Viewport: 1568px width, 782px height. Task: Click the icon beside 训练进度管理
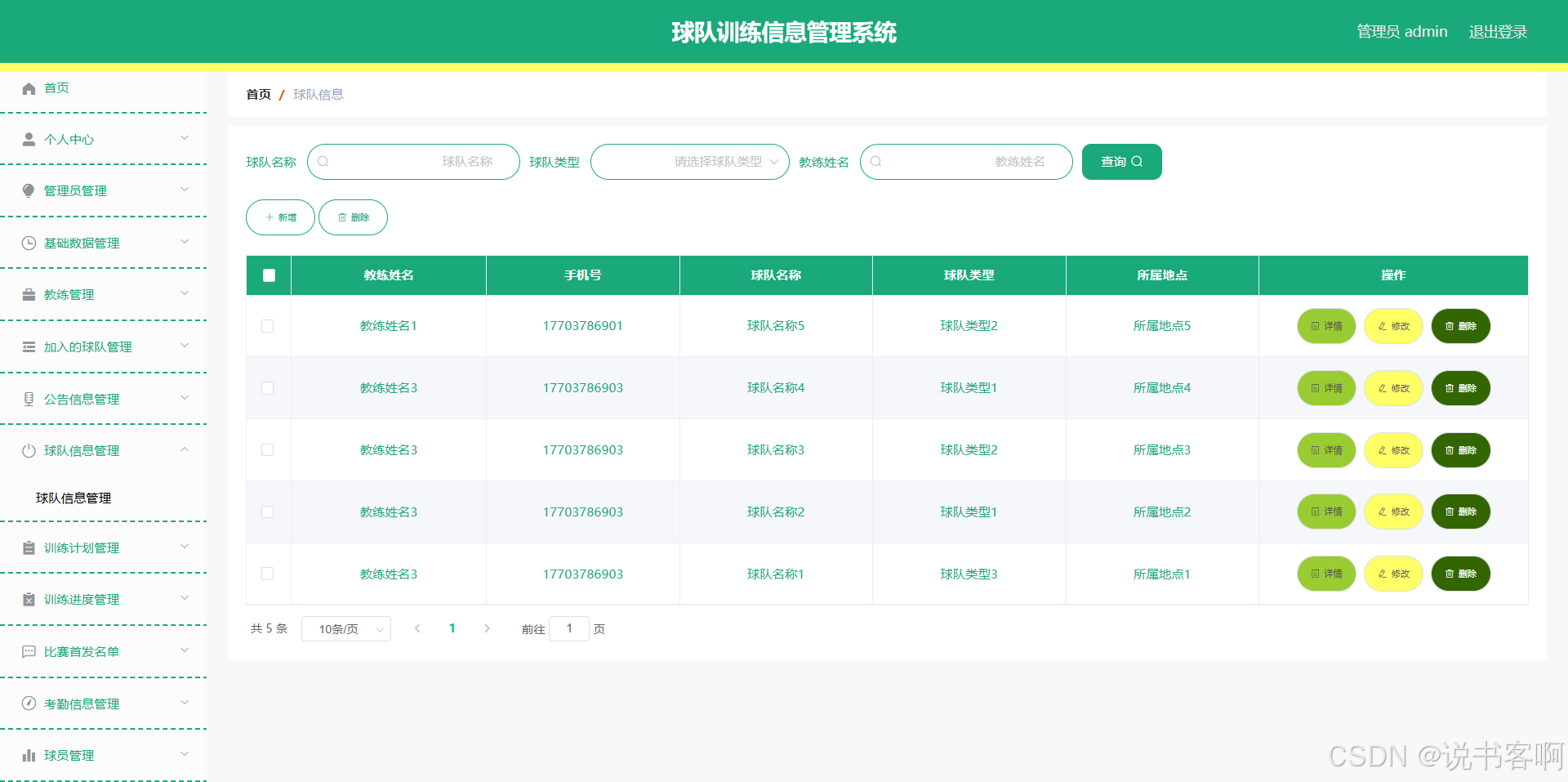point(29,600)
